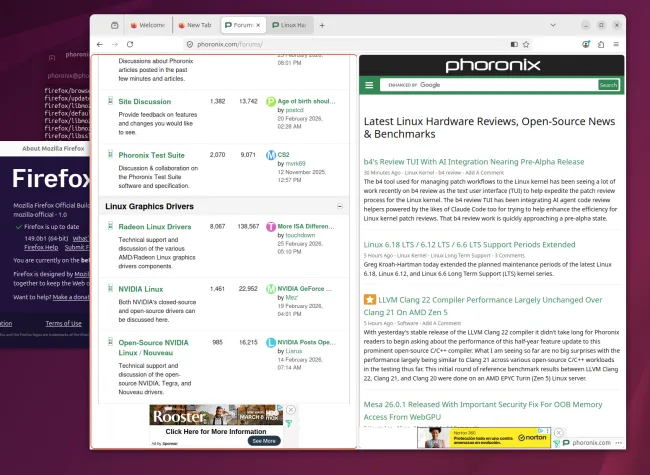650x475 pixels.
Task: Open the Phoronix Test Suite forum
Action: pos(152,155)
